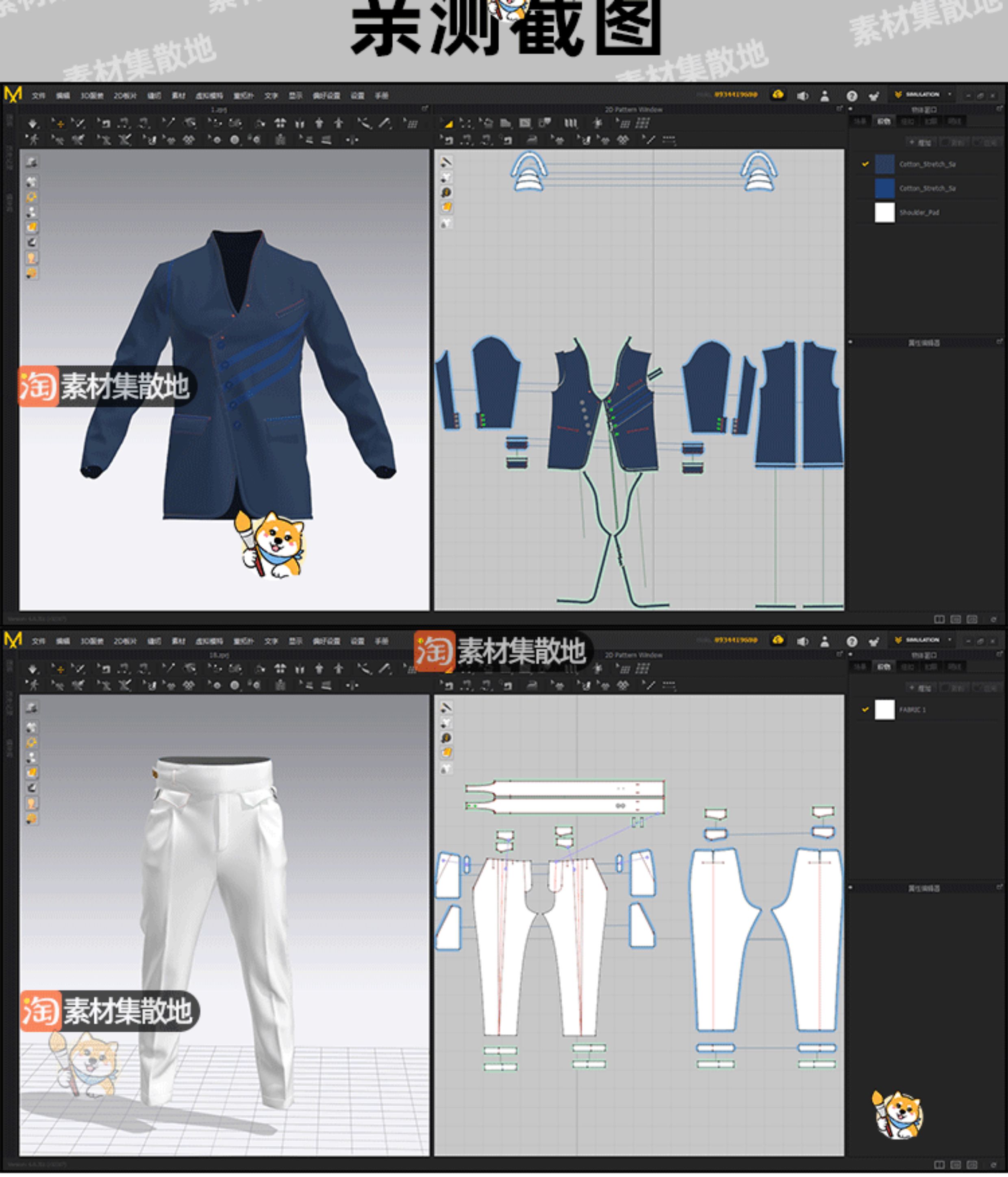
Task: Toggle the checkmark beside the first Cotton_Stretch fabric
Action: [x=865, y=164]
